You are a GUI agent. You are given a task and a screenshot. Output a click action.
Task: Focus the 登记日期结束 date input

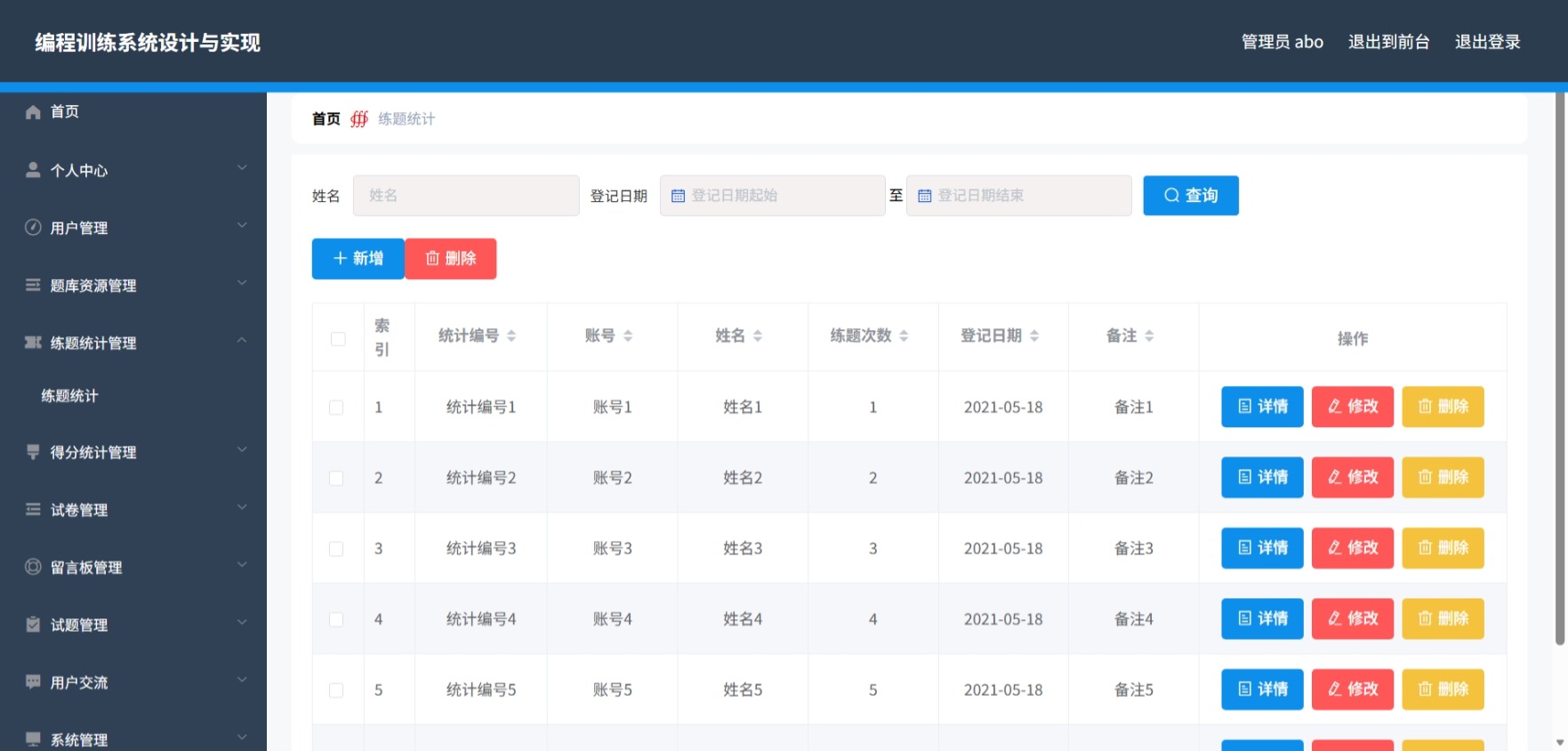tap(1019, 196)
